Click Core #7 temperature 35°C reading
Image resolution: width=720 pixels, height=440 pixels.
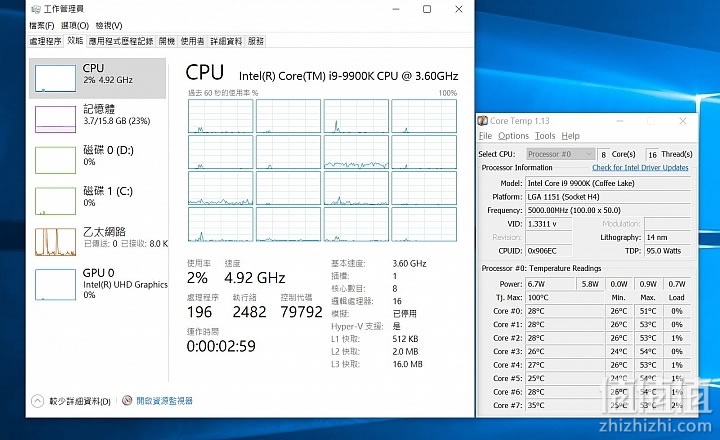pos(565,406)
